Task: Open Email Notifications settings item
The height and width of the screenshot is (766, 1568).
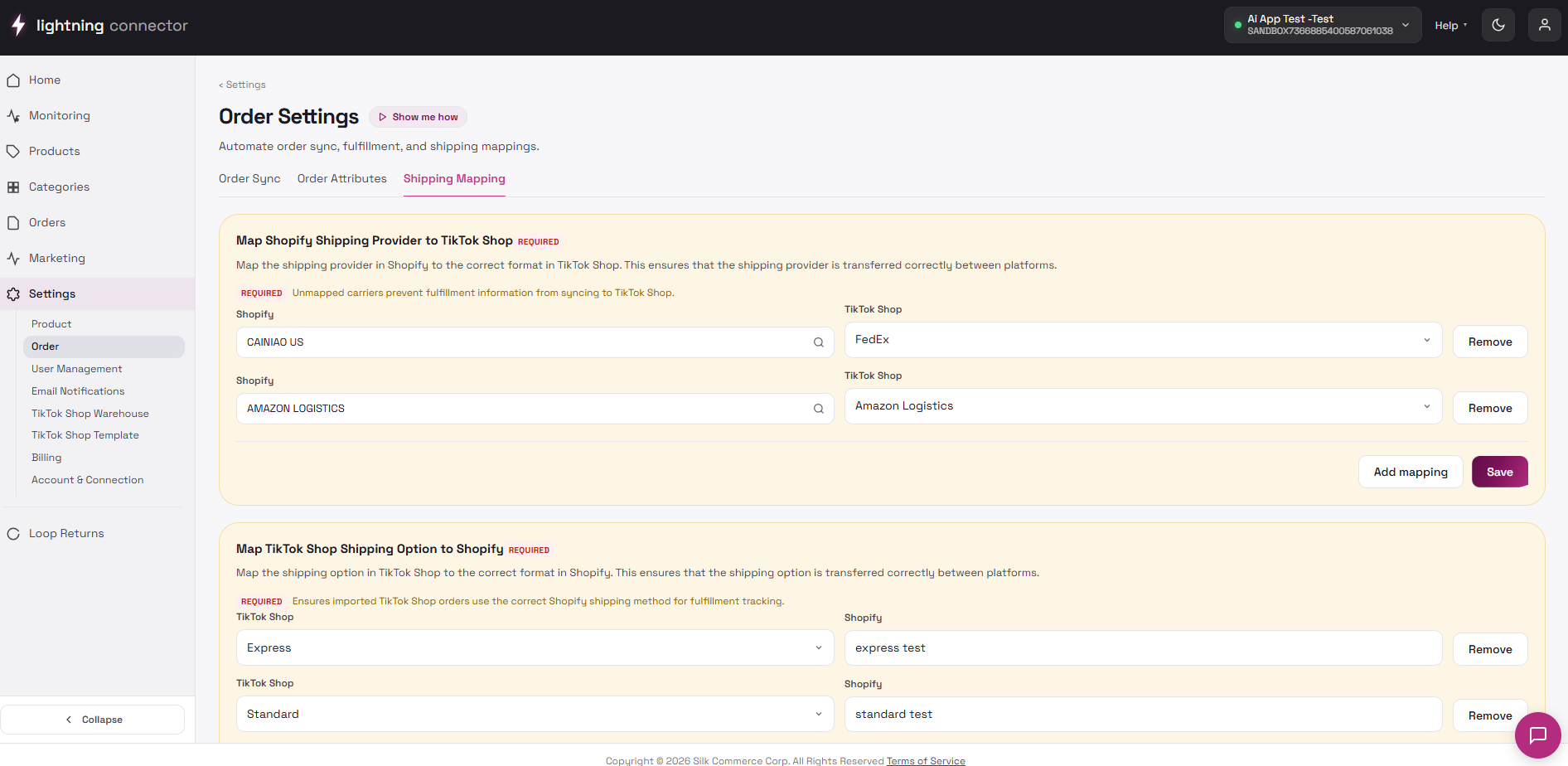Action: (78, 391)
